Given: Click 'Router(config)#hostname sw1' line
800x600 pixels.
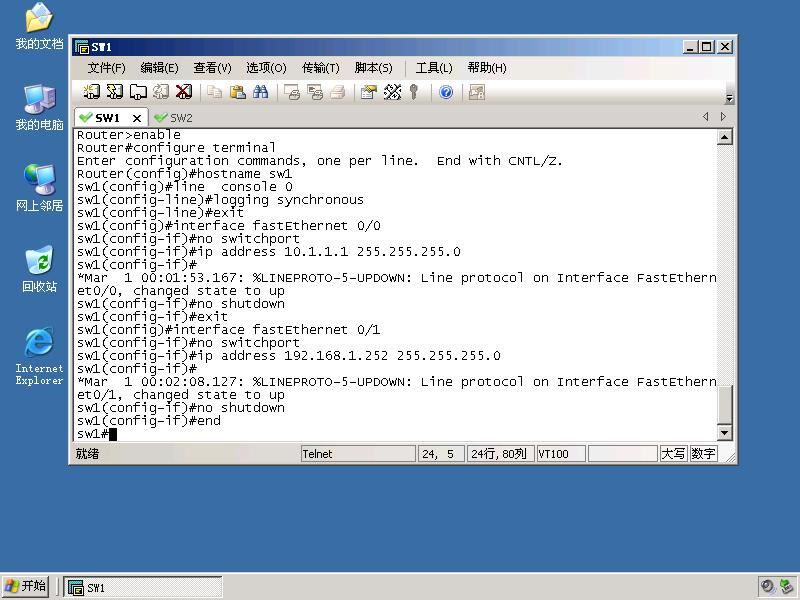Looking at the screenshot, I should 184,173.
